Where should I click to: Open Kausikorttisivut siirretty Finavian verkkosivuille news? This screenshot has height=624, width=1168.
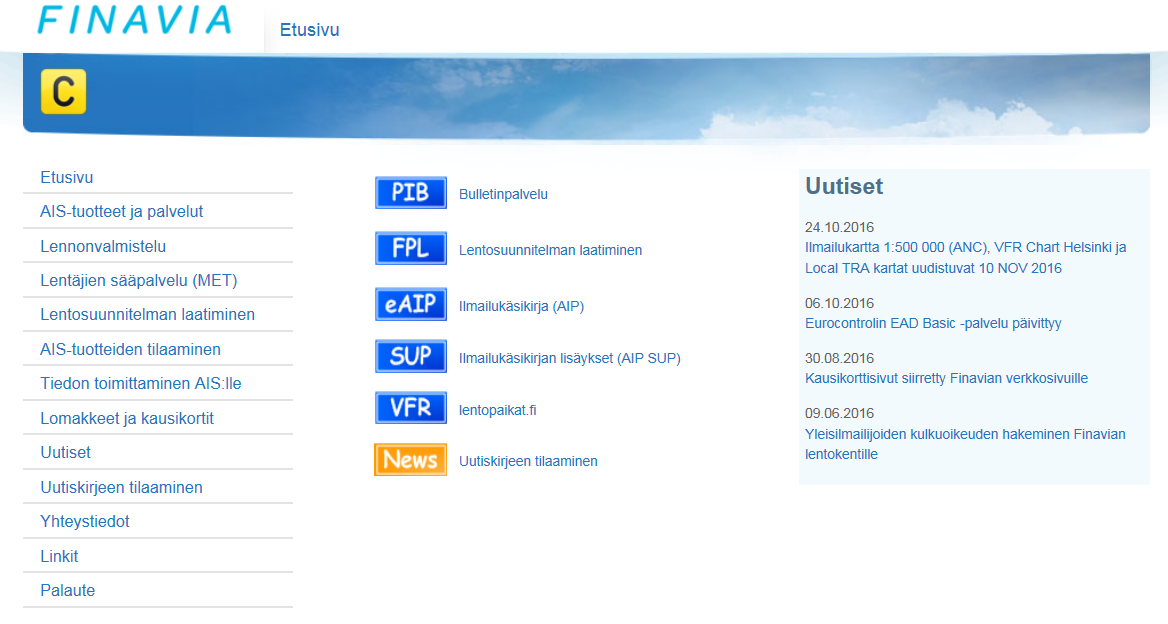click(946, 378)
